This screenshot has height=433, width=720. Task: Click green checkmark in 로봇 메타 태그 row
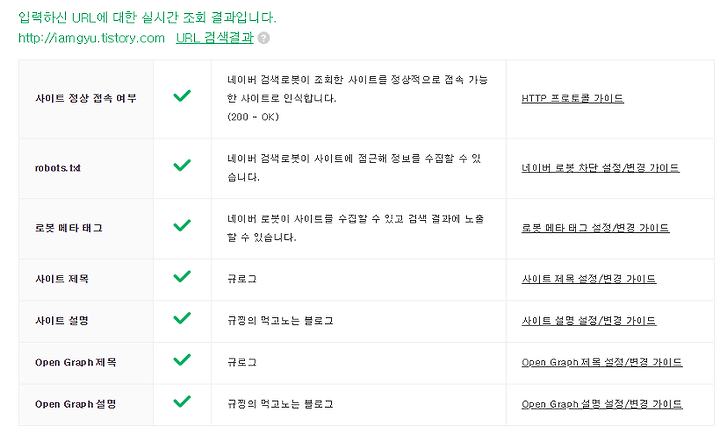[x=182, y=225]
